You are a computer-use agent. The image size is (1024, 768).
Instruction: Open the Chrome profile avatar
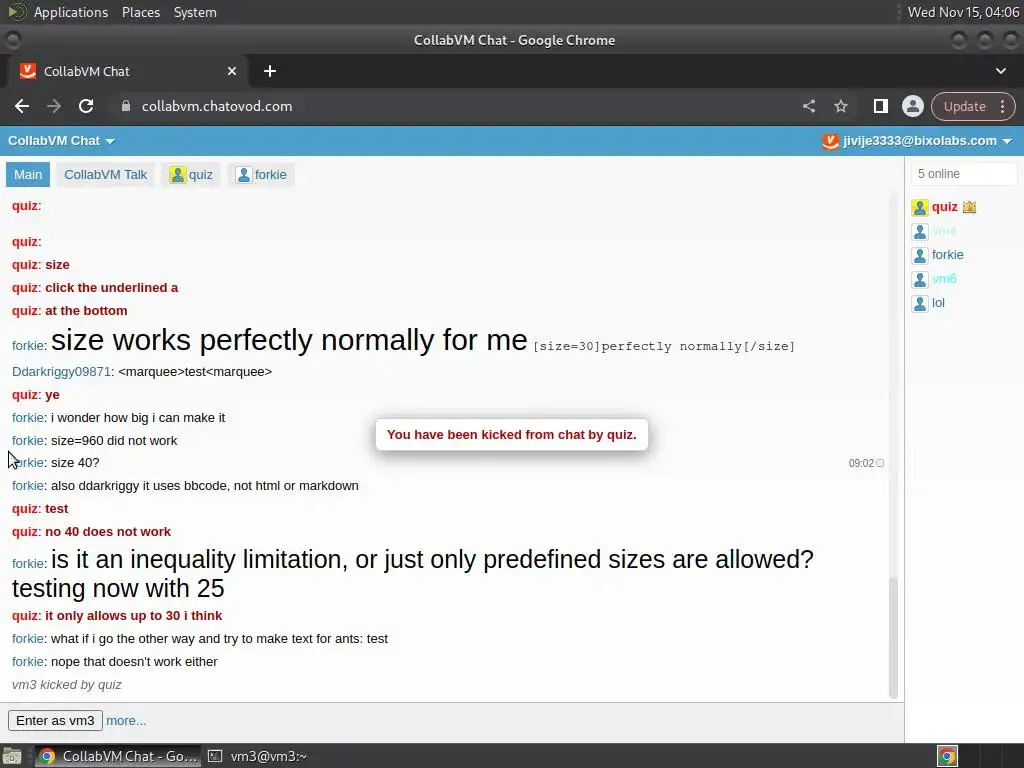pos(912,106)
